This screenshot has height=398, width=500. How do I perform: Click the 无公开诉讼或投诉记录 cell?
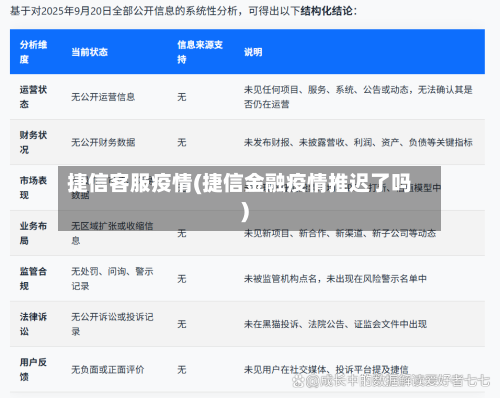112,324
